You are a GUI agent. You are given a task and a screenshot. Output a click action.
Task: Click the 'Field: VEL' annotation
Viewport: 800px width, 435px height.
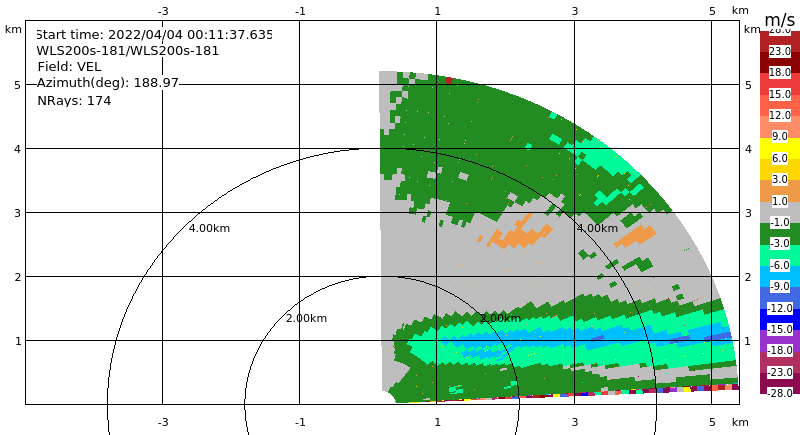pos(69,67)
